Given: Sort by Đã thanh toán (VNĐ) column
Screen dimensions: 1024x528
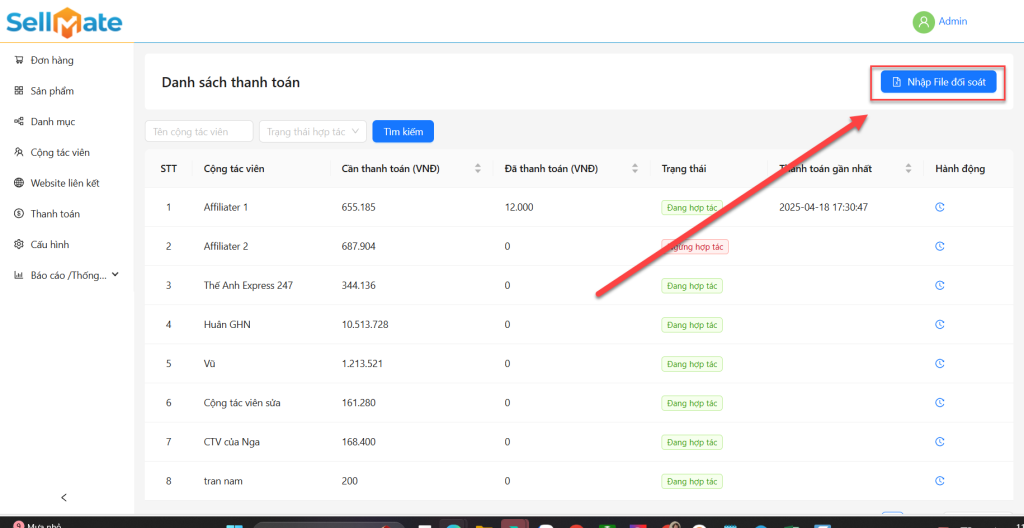Looking at the screenshot, I should click(635, 169).
